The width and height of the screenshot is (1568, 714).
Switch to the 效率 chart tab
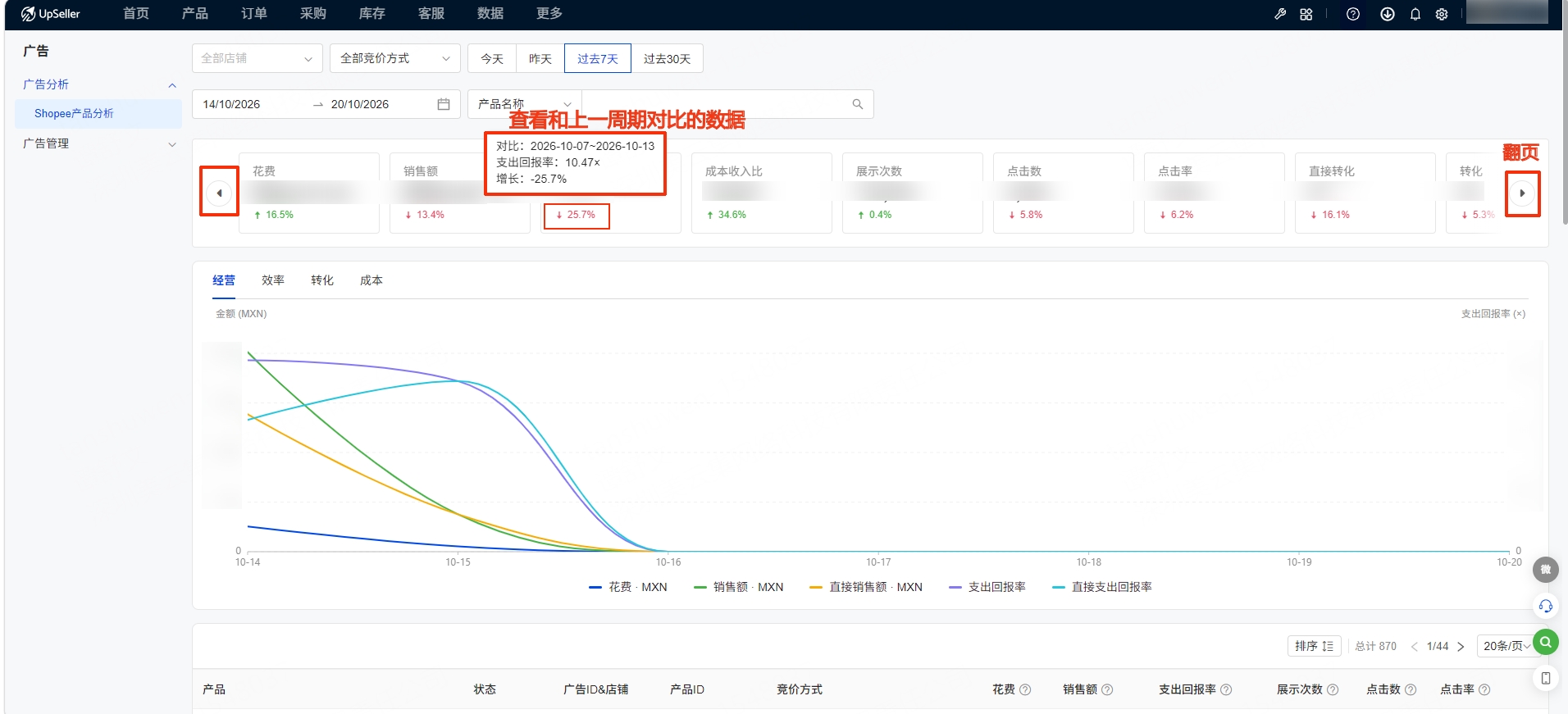273,280
